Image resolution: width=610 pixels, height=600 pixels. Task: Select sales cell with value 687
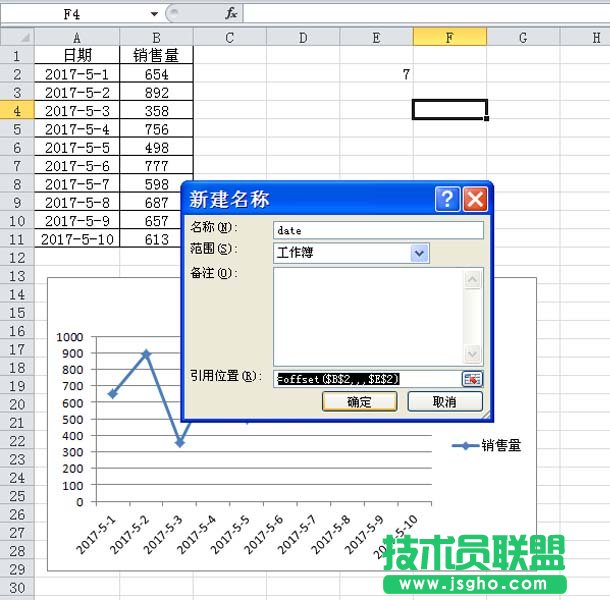pos(152,202)
